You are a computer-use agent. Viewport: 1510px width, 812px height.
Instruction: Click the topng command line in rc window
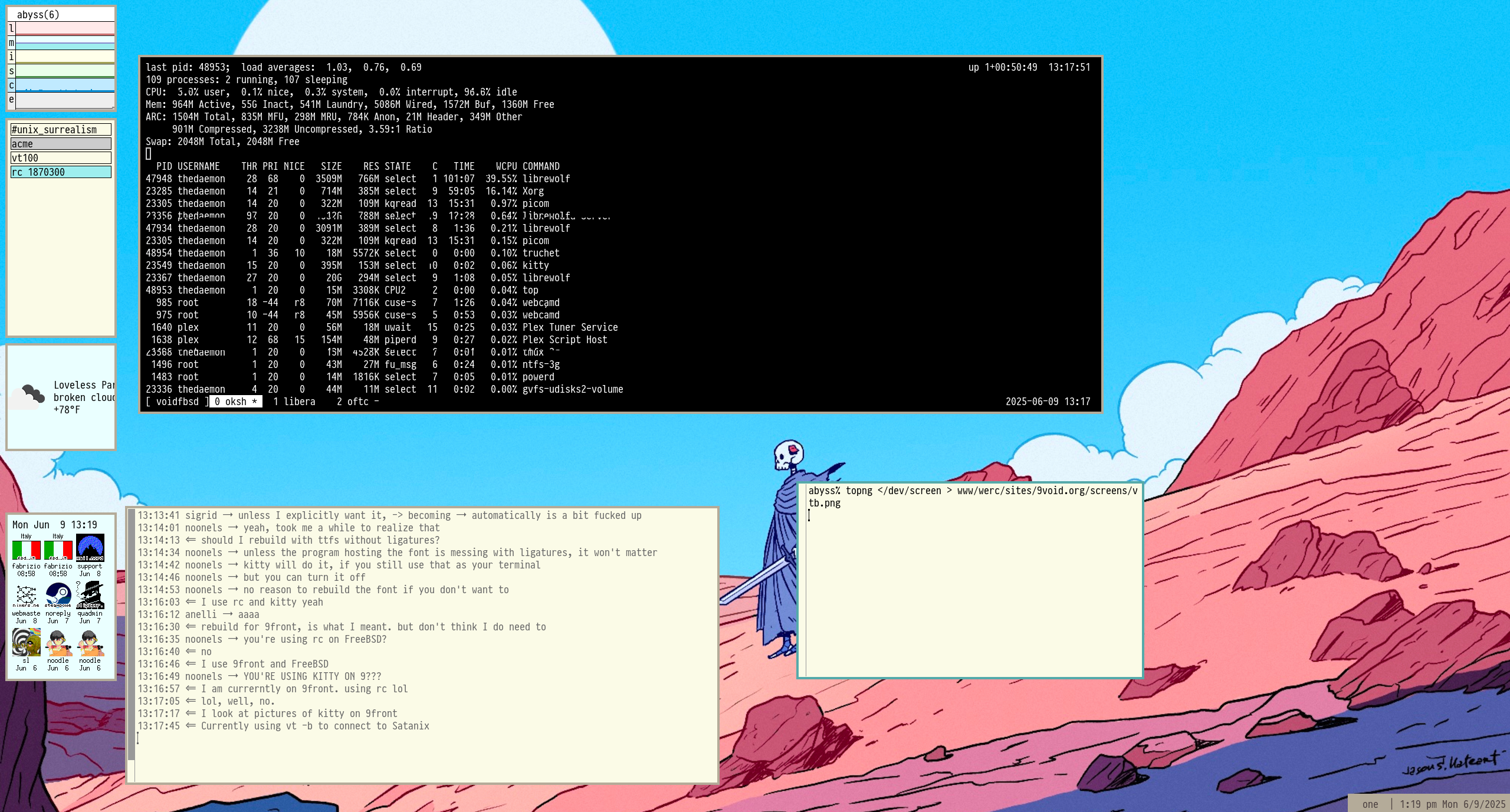[x=973, y=497]
